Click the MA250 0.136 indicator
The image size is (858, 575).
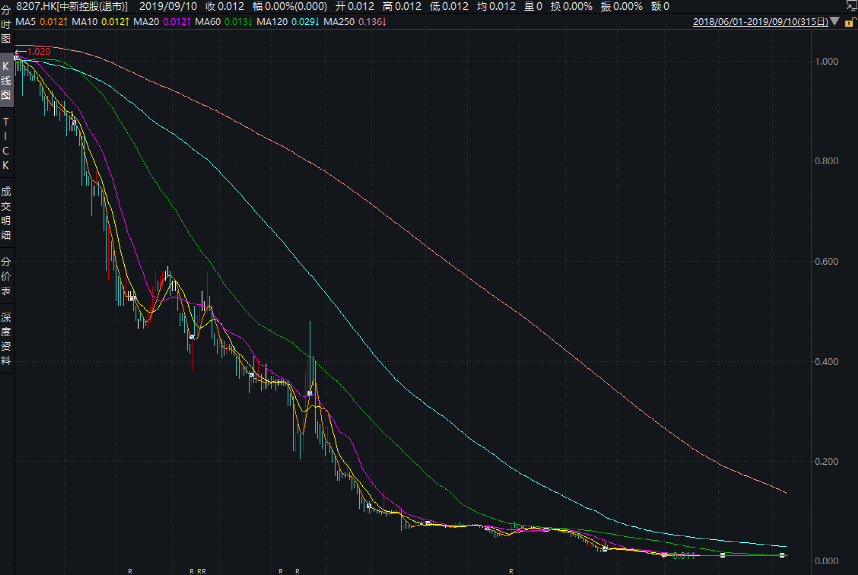355,22
